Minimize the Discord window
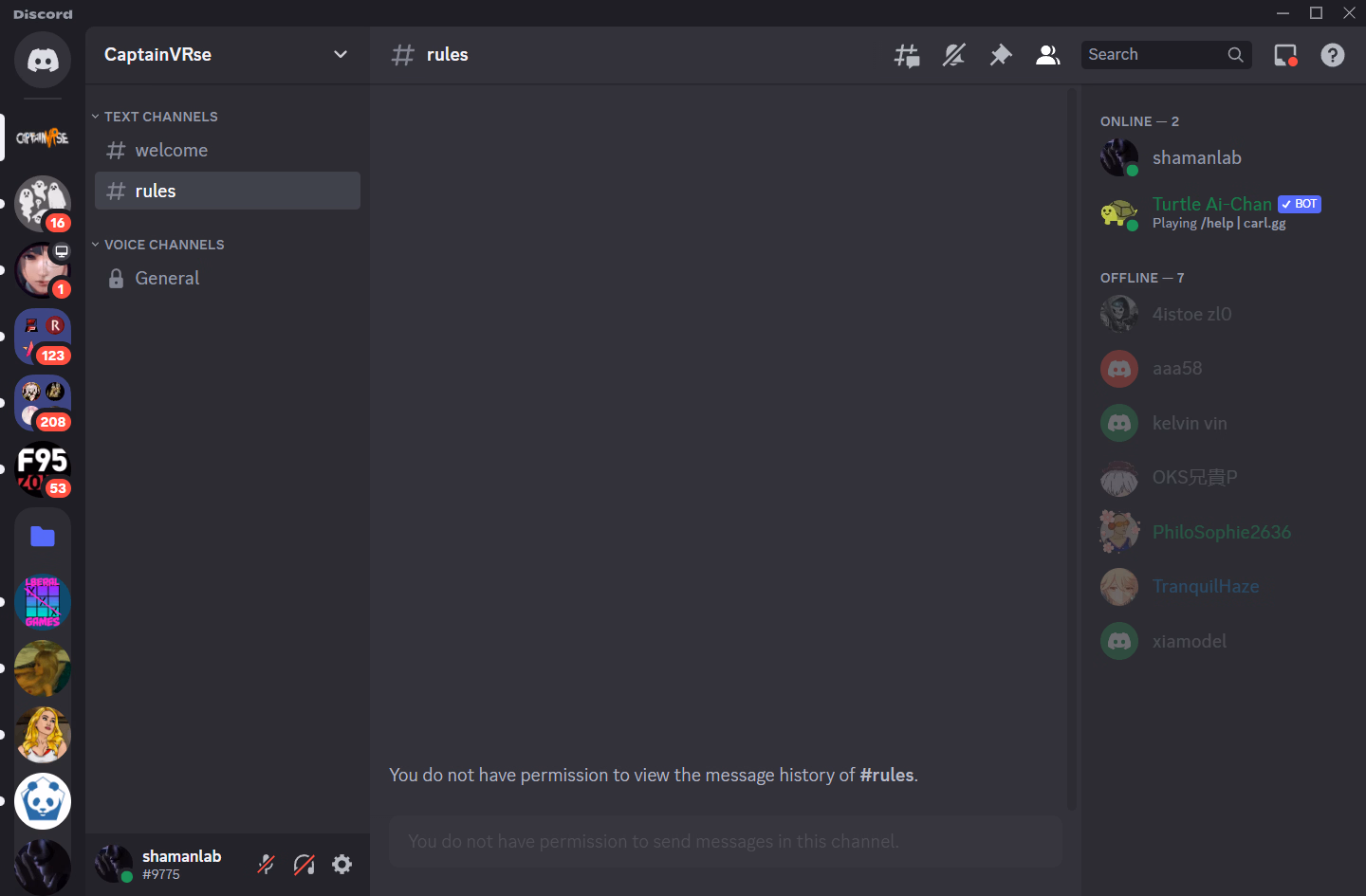The image size is (1366, 896). pos(1283,13)
